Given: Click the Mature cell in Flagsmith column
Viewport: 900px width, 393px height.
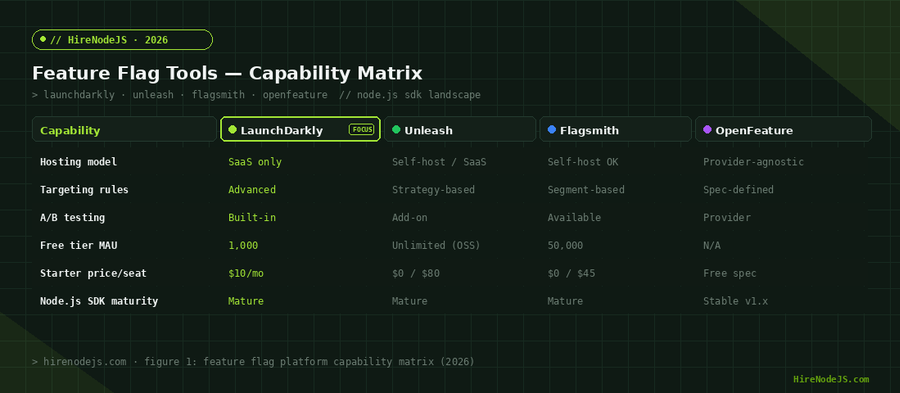Looking at the screenshot, I should coord(565,301).
